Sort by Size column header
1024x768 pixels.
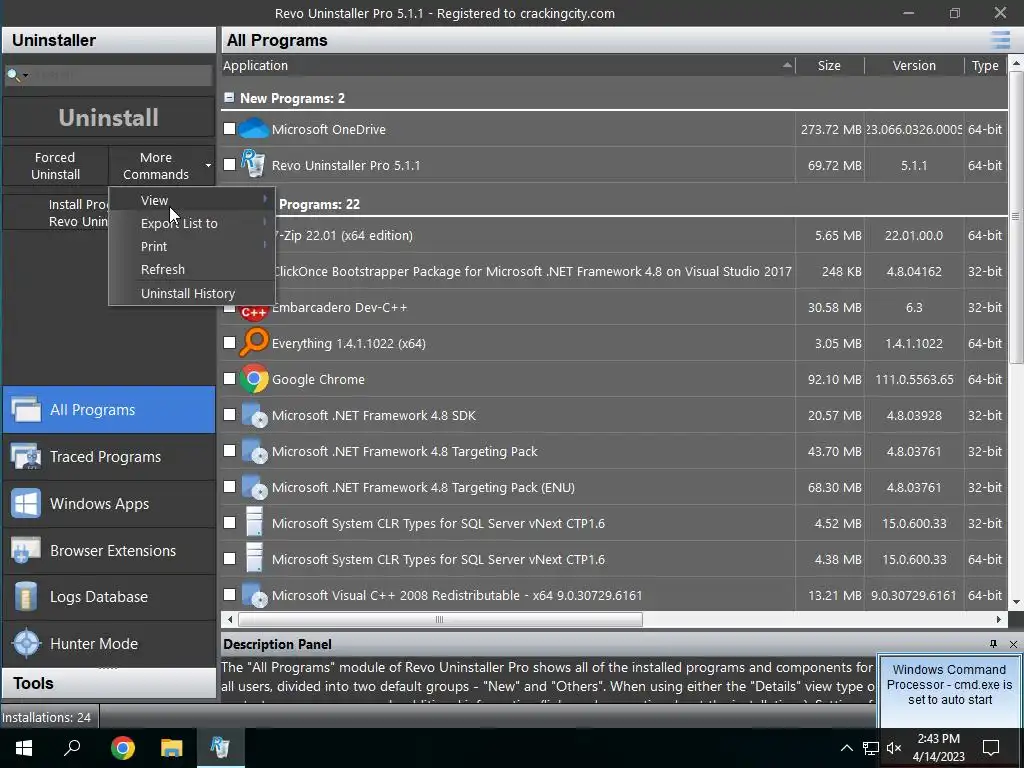tap(829, 65)
